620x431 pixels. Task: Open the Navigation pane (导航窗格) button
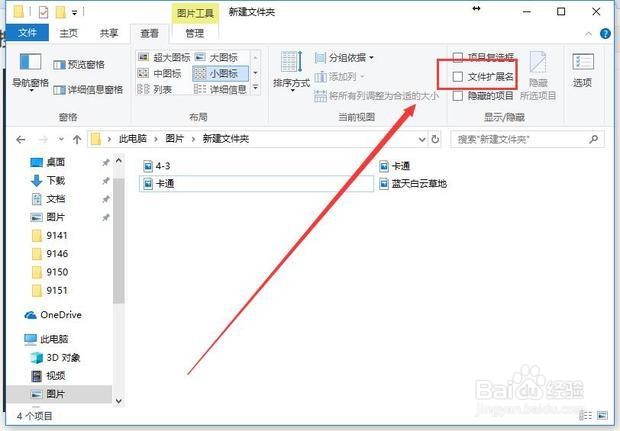tap(30, 72)
